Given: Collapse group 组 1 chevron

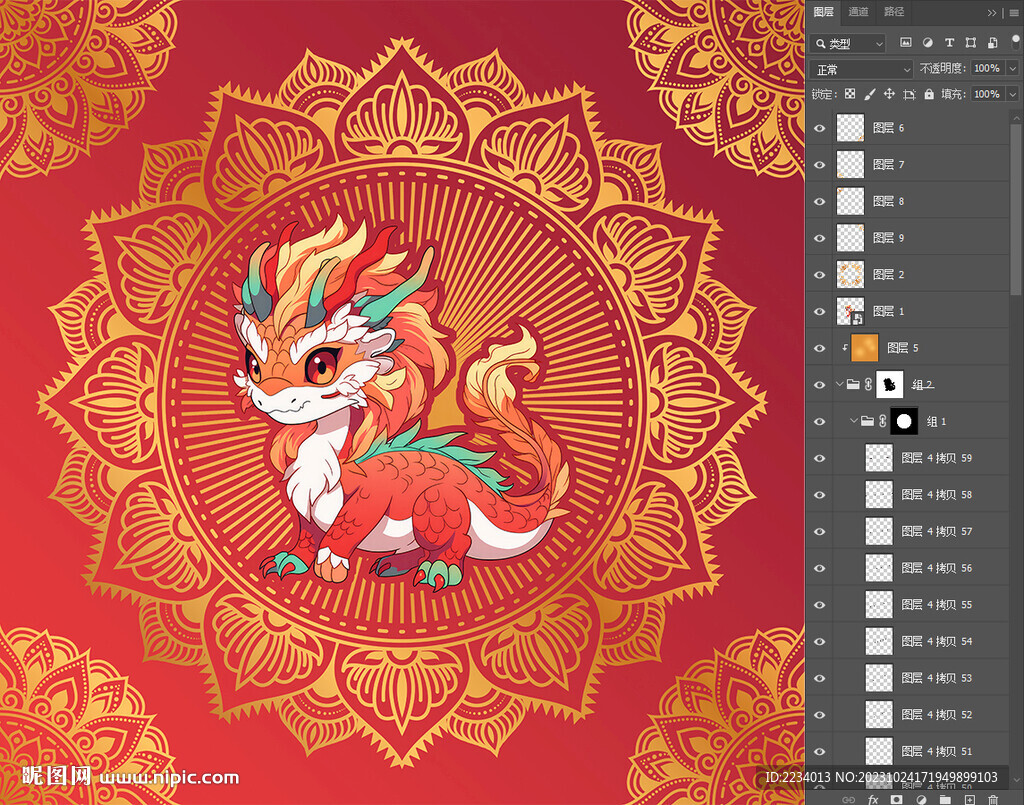Looking at the screenshot, I should click(854, 421).
